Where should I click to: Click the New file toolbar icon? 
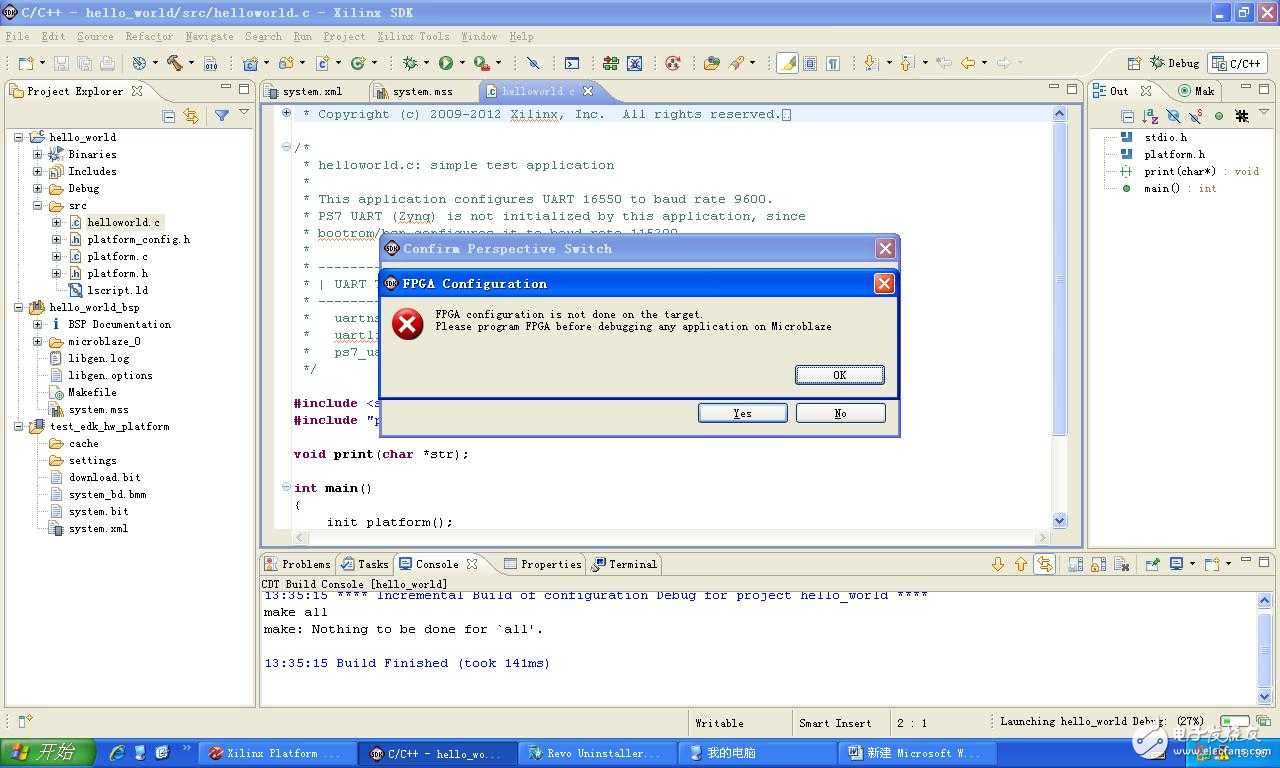coord(27,63)
